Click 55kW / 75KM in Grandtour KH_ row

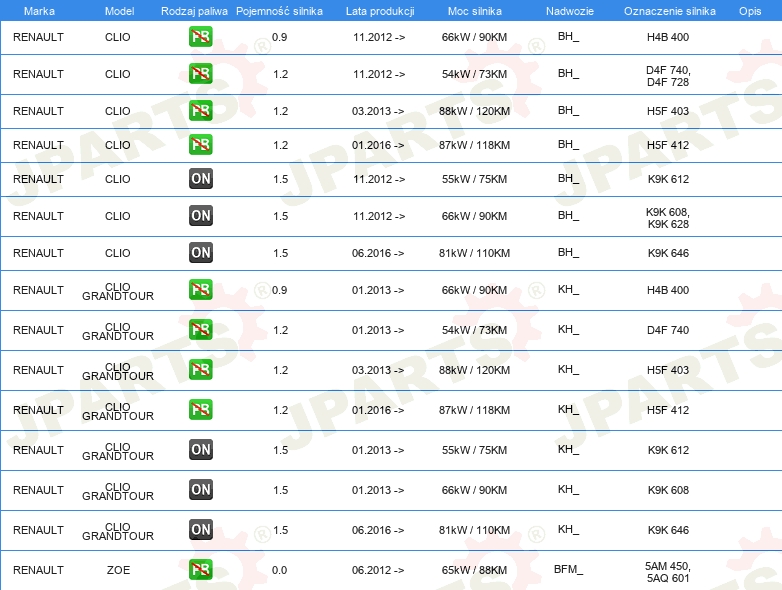tap(474, 450)
